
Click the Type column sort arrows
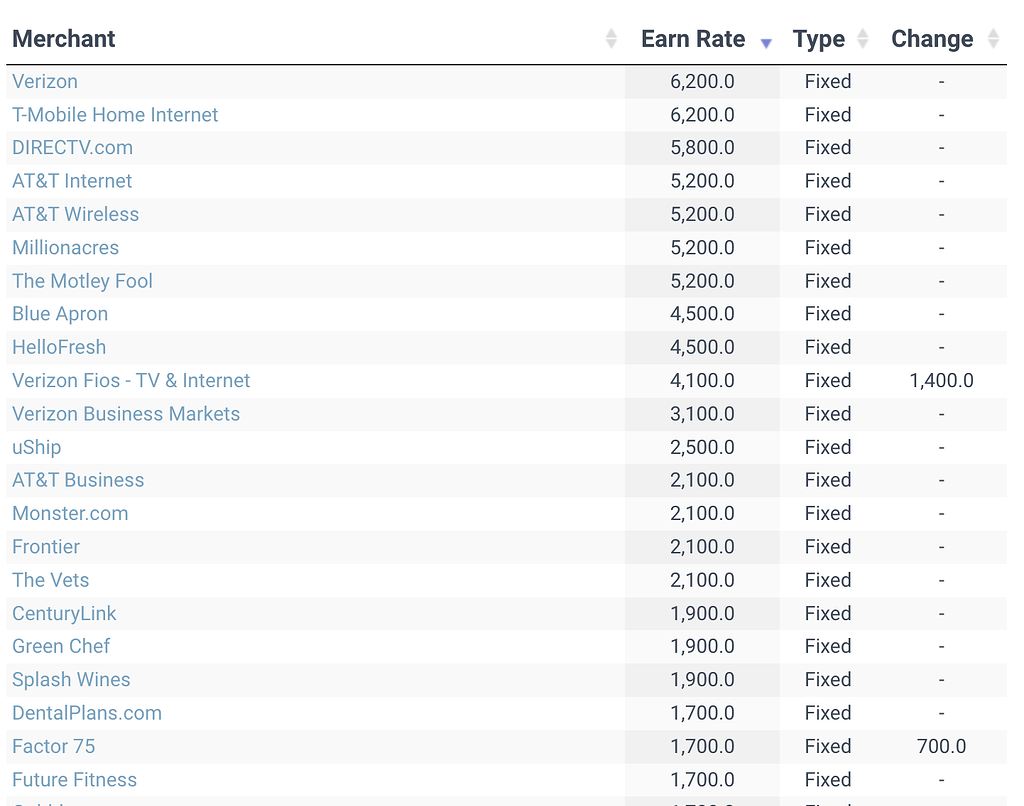863,39
